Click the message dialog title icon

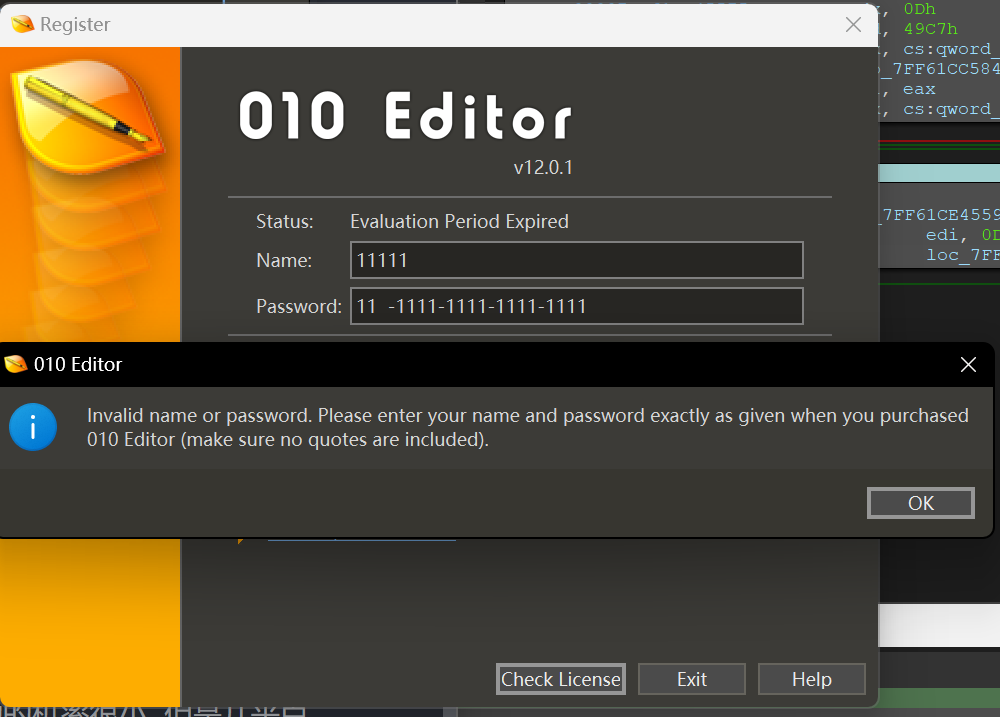click(x=16, y=364)
